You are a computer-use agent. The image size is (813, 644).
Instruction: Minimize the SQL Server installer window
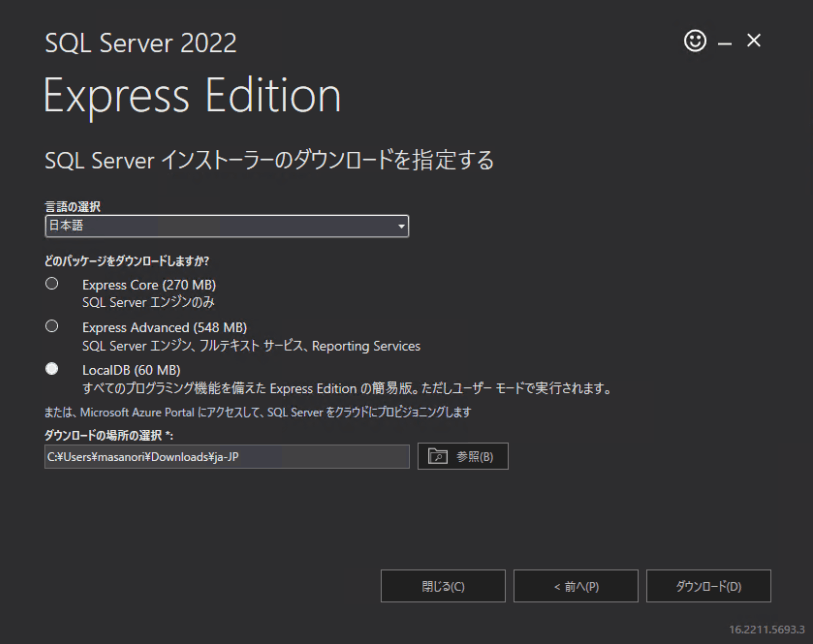724,44
